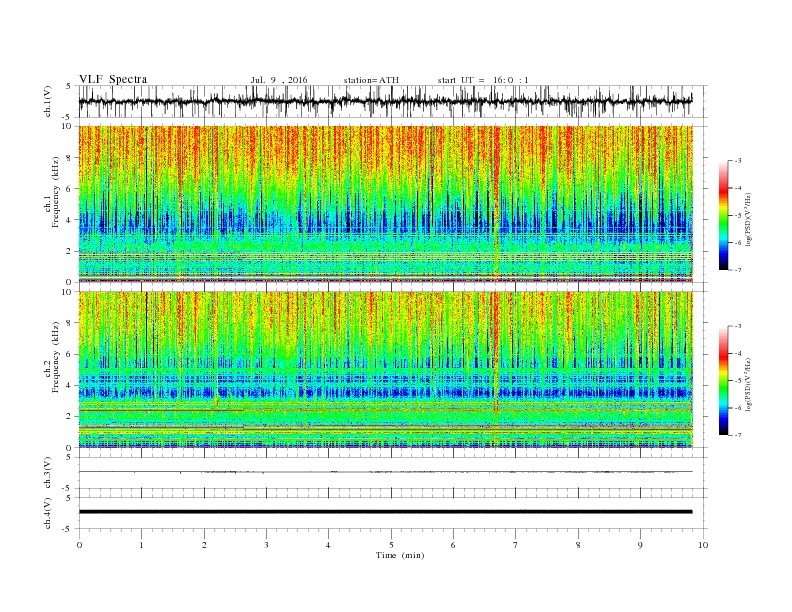Viewport: 792px width, 612px height.
Task: Click the '10' at the time axis end
Action: click(703, 545)
